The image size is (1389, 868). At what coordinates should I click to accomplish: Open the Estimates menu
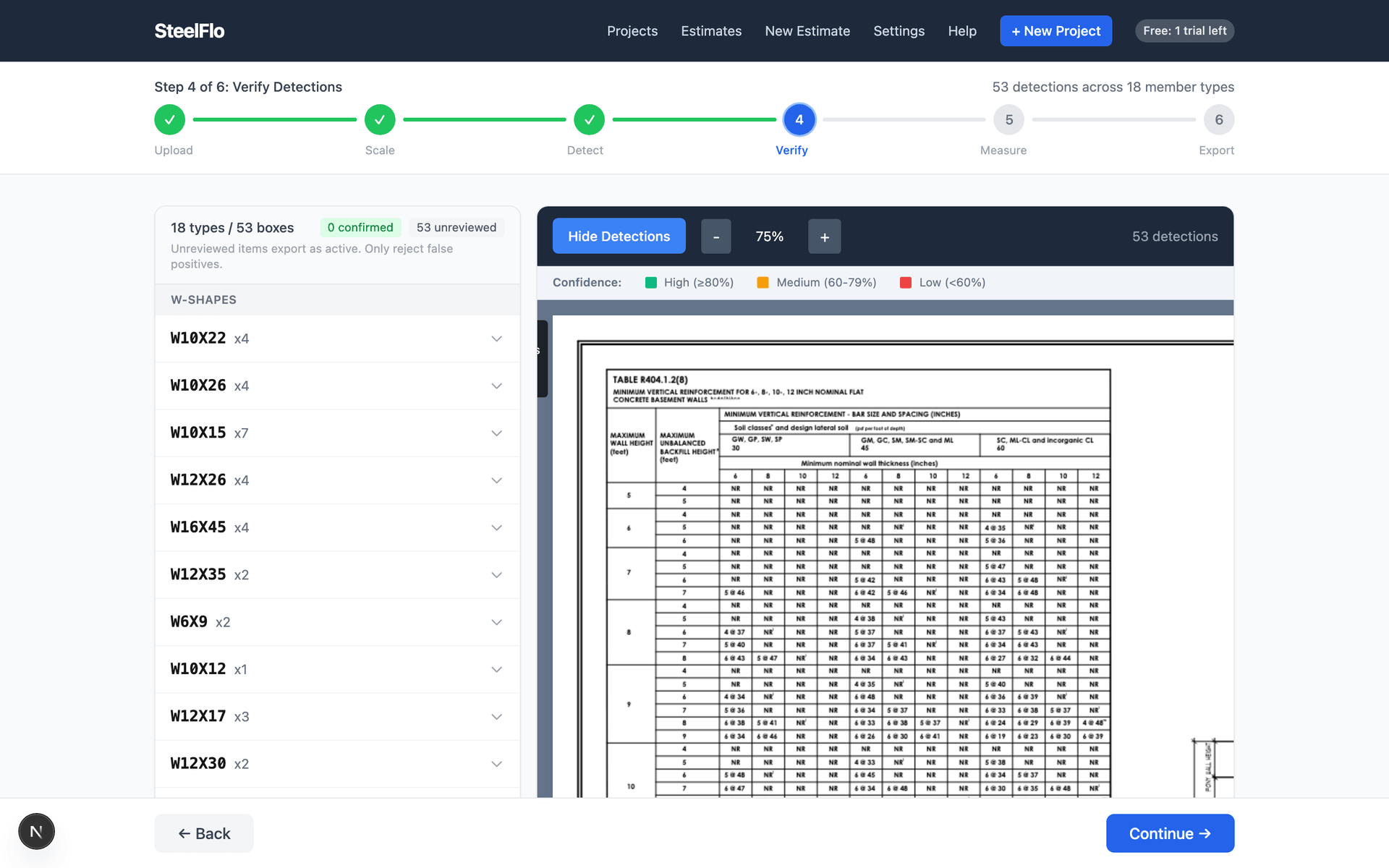(711, 30)
